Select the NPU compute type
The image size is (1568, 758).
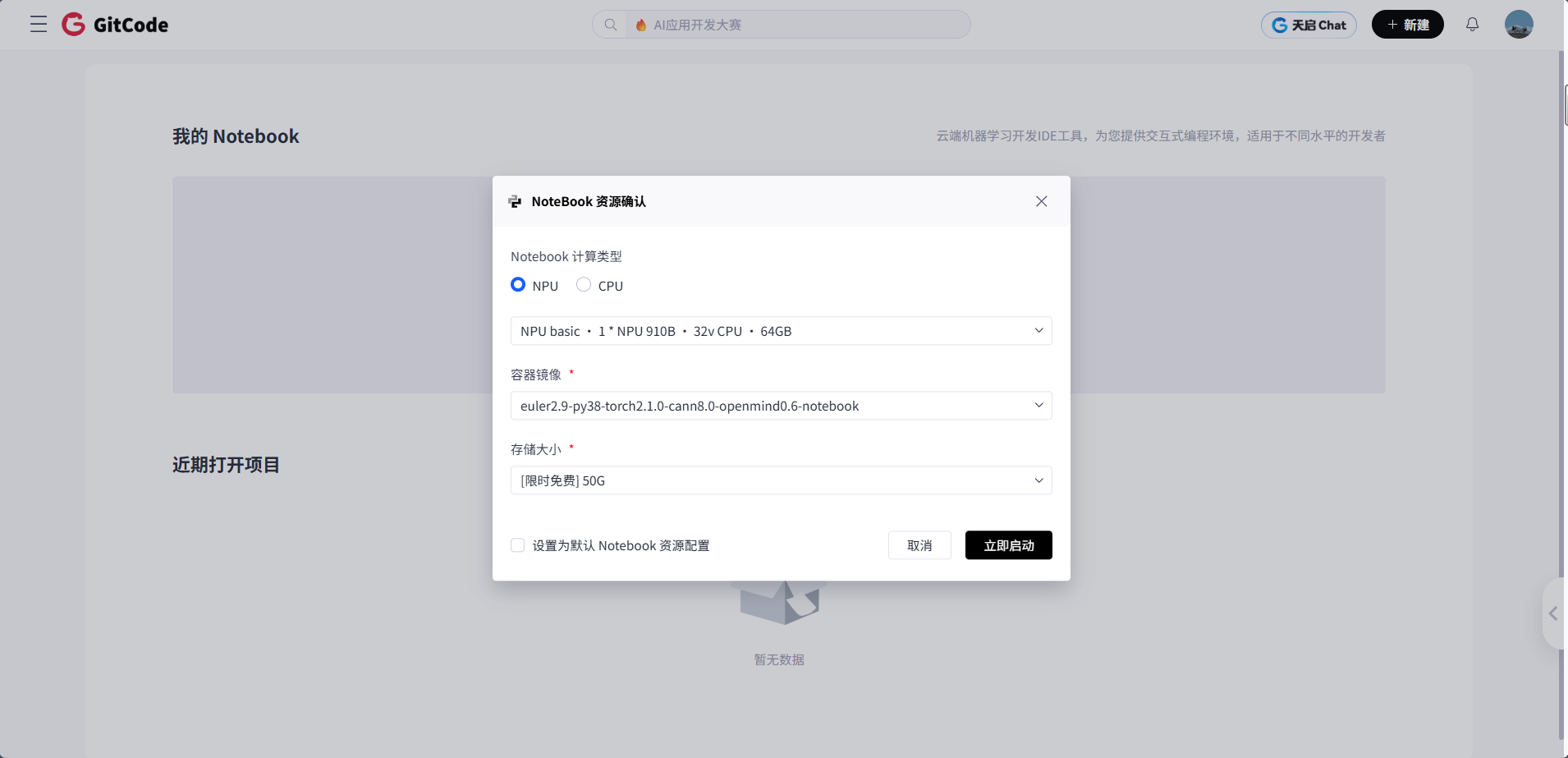click(x=518, y=285)
